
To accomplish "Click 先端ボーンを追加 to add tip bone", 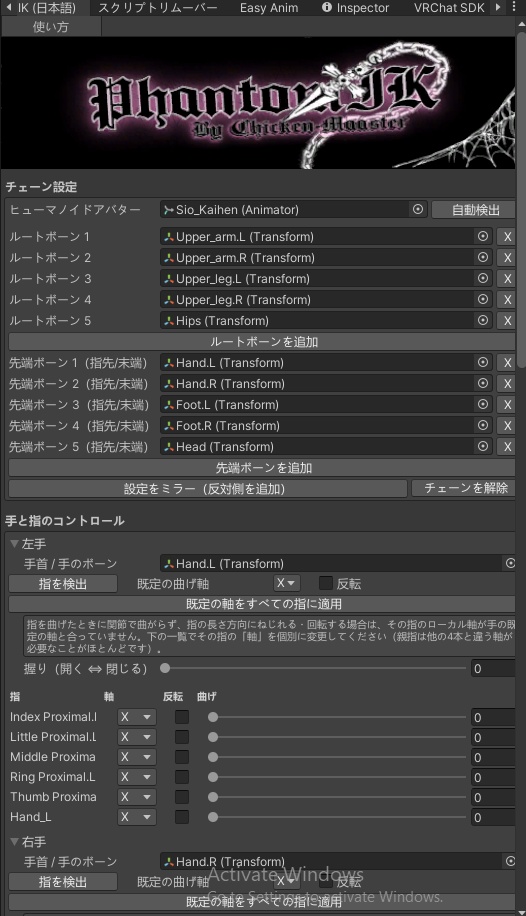I will click(x=262, y=468).
